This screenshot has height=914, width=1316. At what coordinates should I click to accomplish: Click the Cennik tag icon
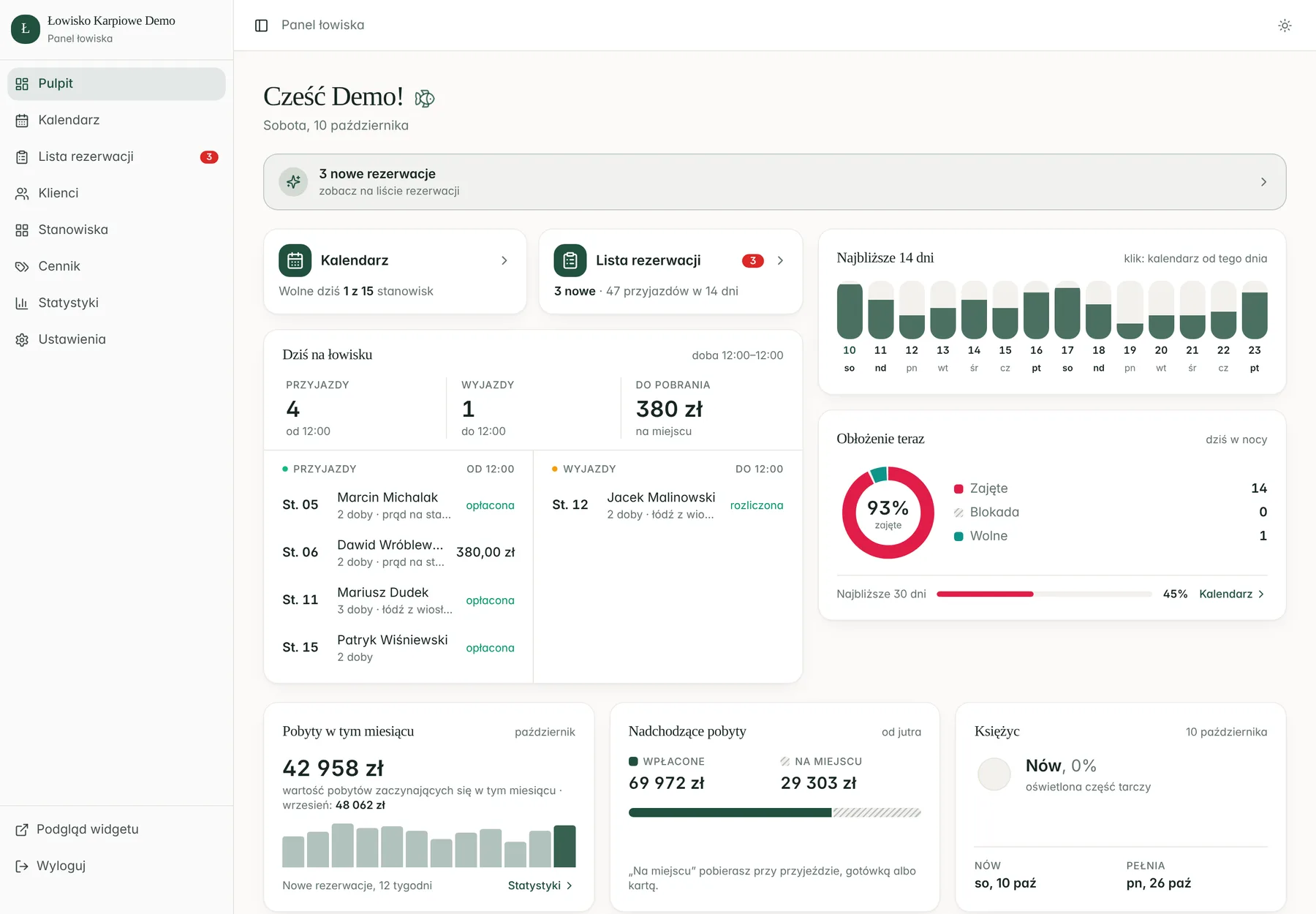tap(22, 267)
